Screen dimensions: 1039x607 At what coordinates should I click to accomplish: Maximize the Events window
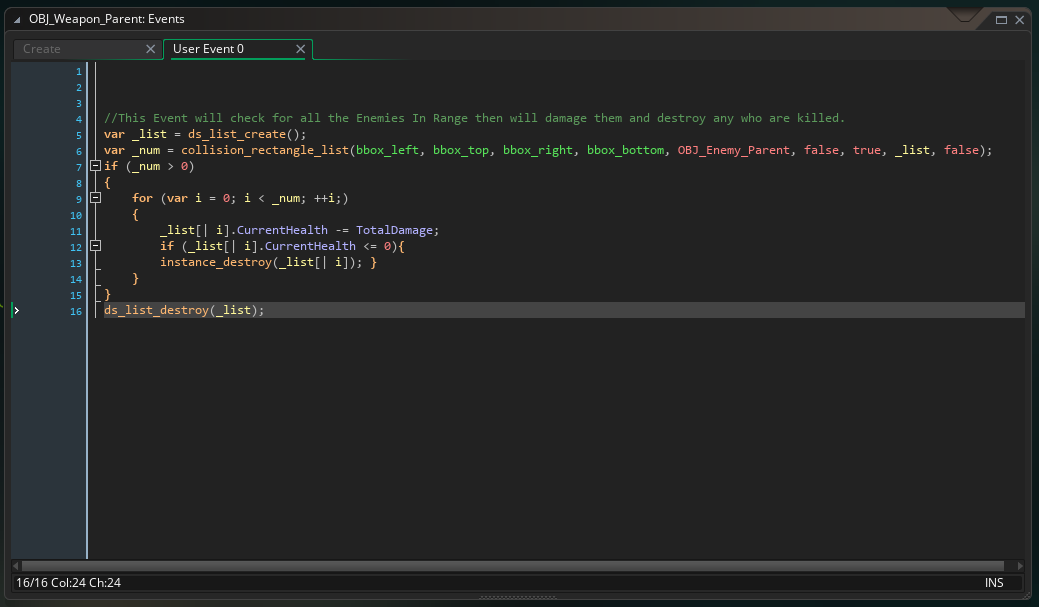[1001, 19]
